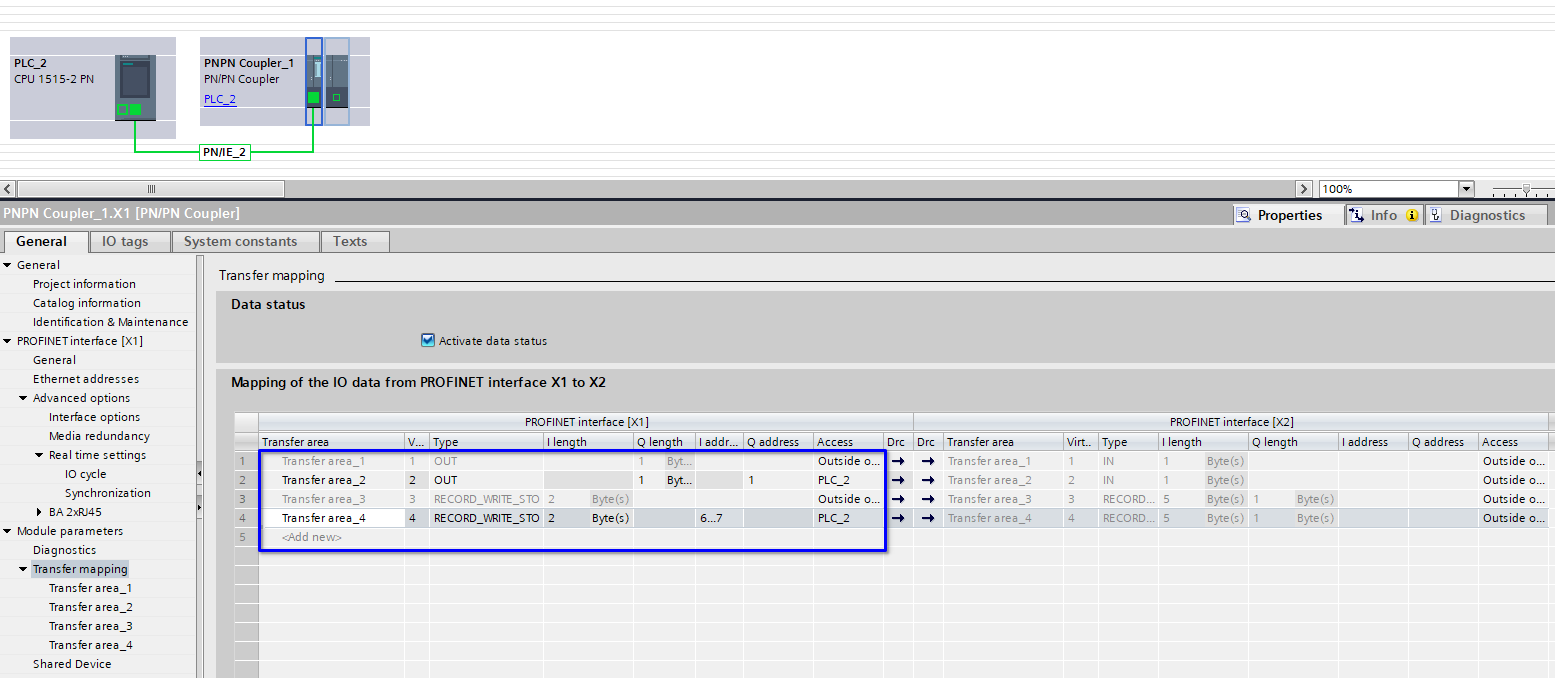Image resolution: width=1555 pixels, height=678 pixels.
Task: Click the zoom slider handle
Action: (1525, 189)
